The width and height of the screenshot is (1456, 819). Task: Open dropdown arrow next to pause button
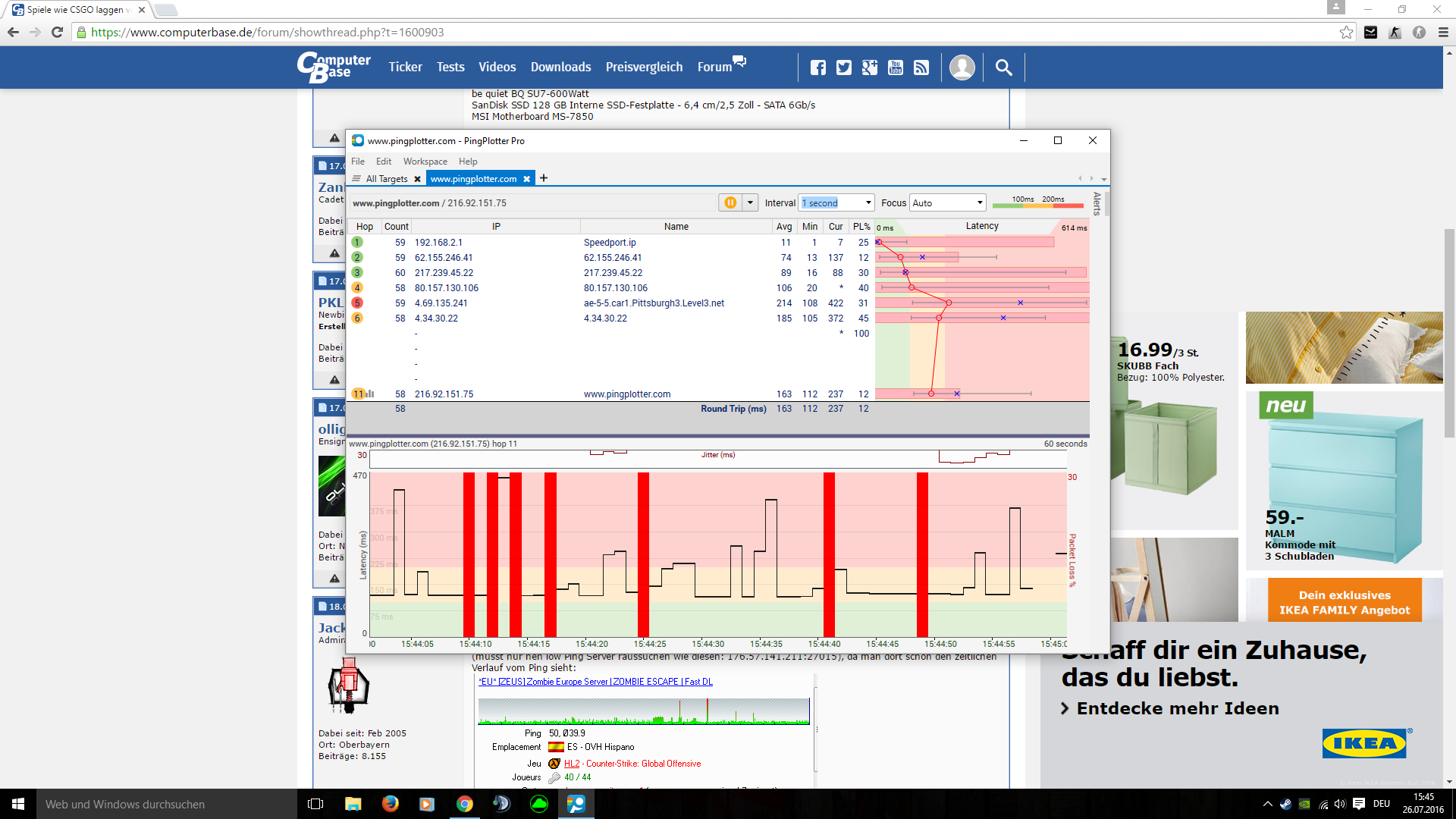click(750, 202)
